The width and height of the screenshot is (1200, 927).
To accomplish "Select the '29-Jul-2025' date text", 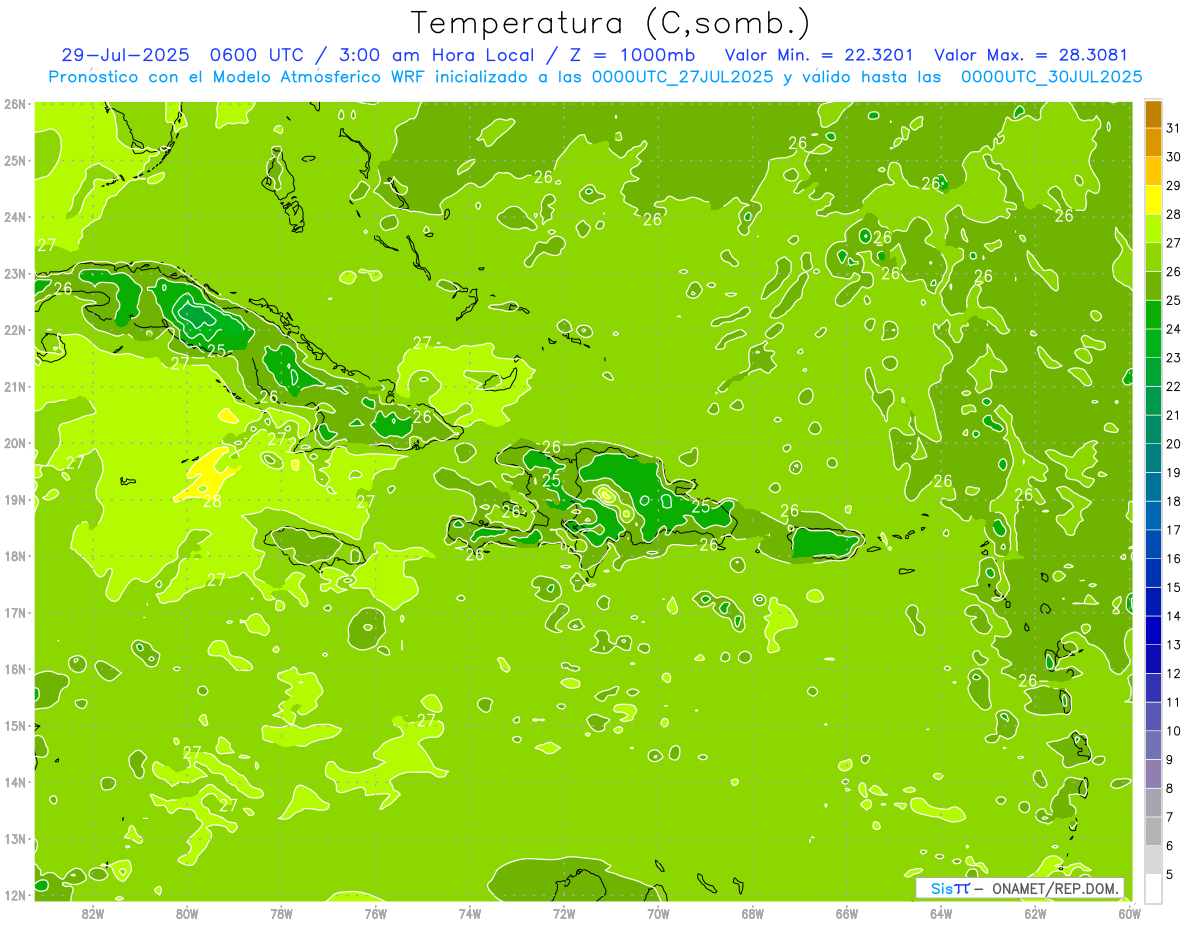I will tap(124, 55).
